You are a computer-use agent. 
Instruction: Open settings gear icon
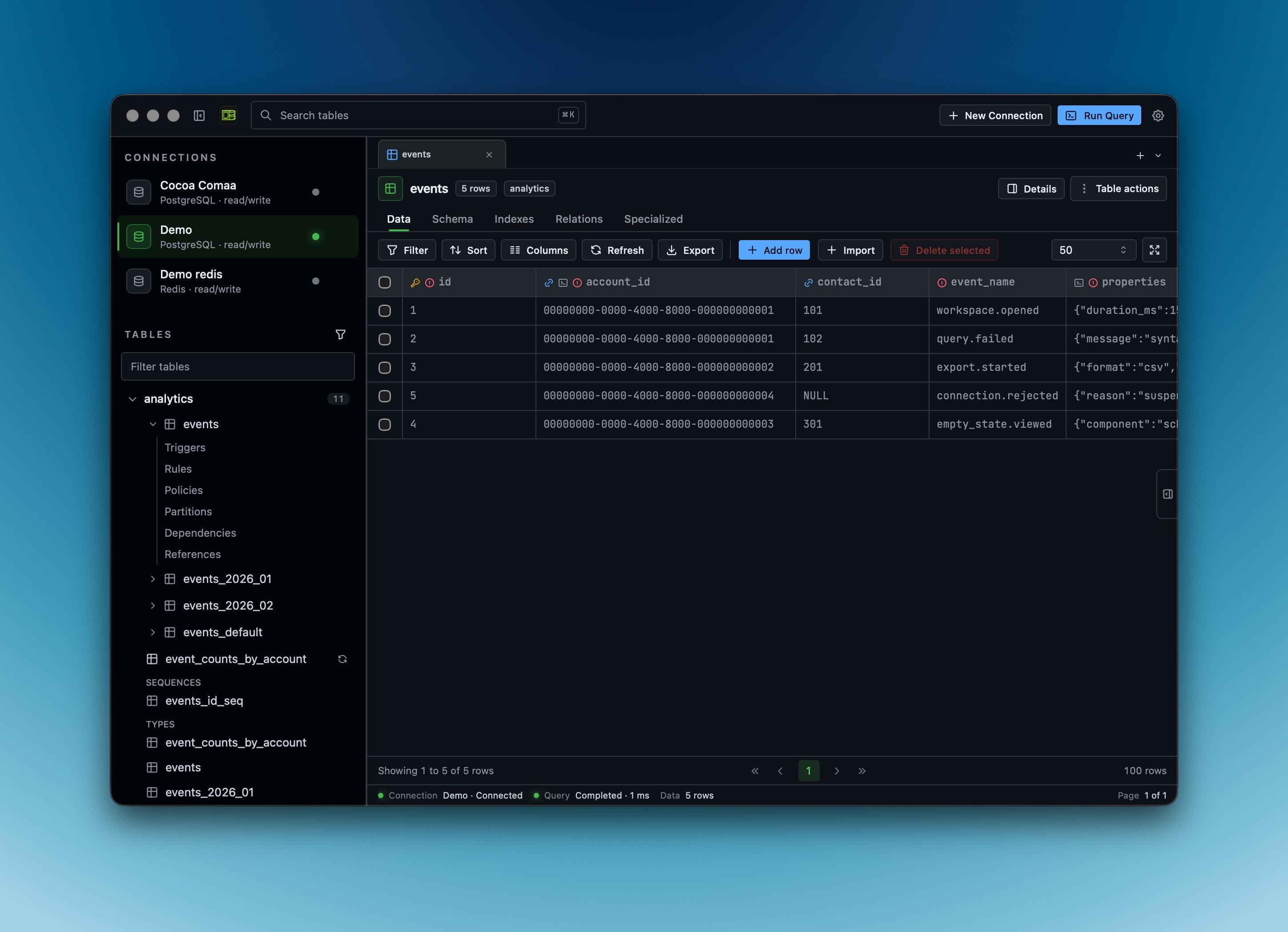1158,116
